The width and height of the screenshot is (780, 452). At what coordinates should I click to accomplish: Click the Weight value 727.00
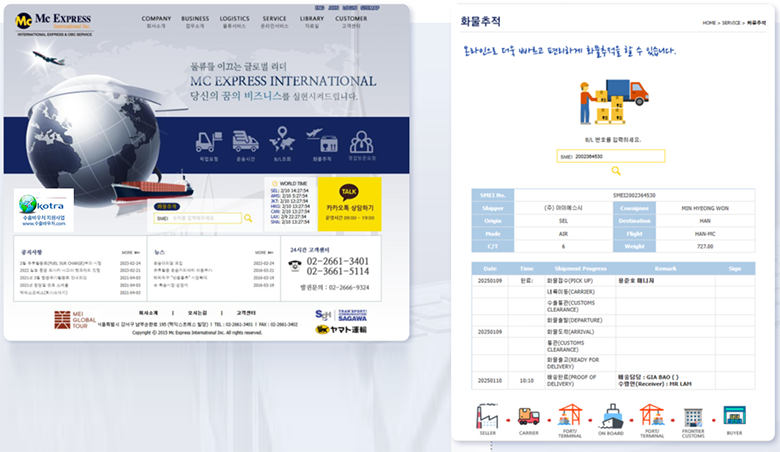705,247
